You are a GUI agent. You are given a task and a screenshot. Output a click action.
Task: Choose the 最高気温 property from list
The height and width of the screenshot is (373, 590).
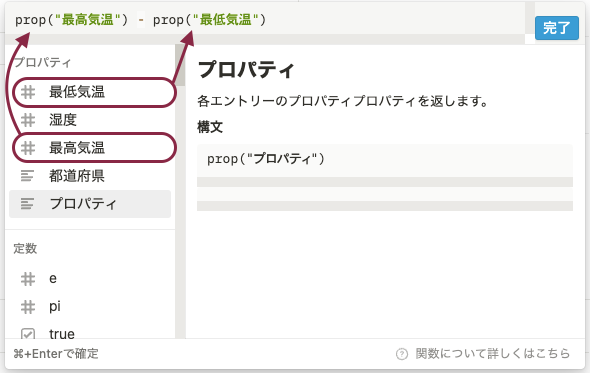coord(94,148)
